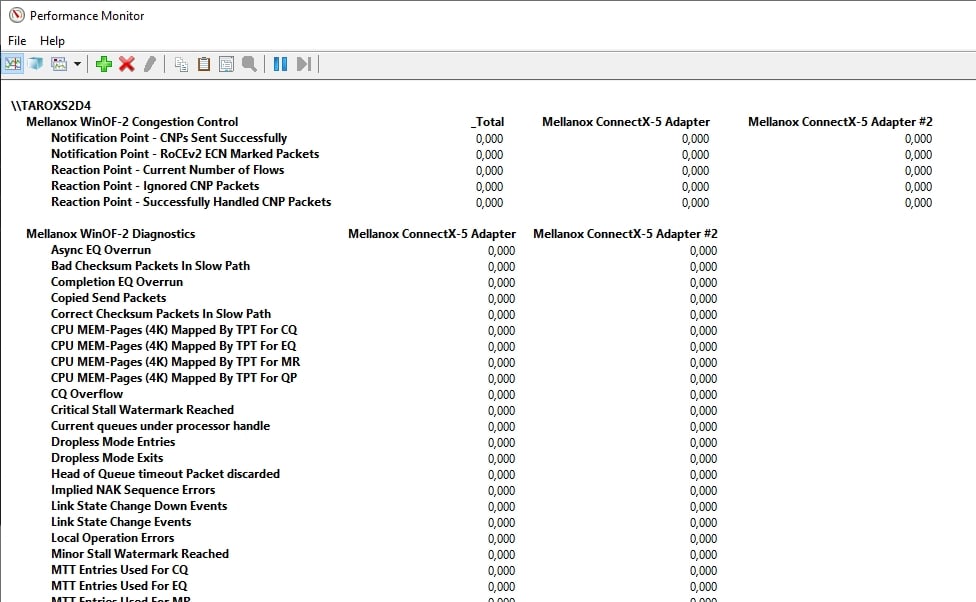The image size is (976, 602).
Task: Add a counter with the green plus
Action: tap(104, 64)
